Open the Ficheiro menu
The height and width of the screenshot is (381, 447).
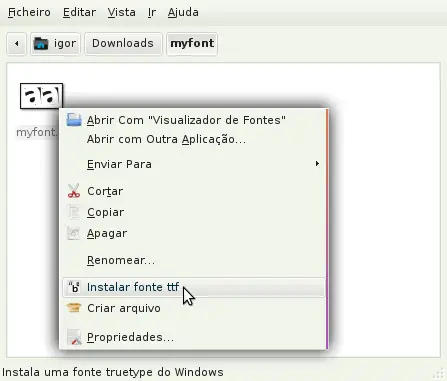(x=29, y=12)
